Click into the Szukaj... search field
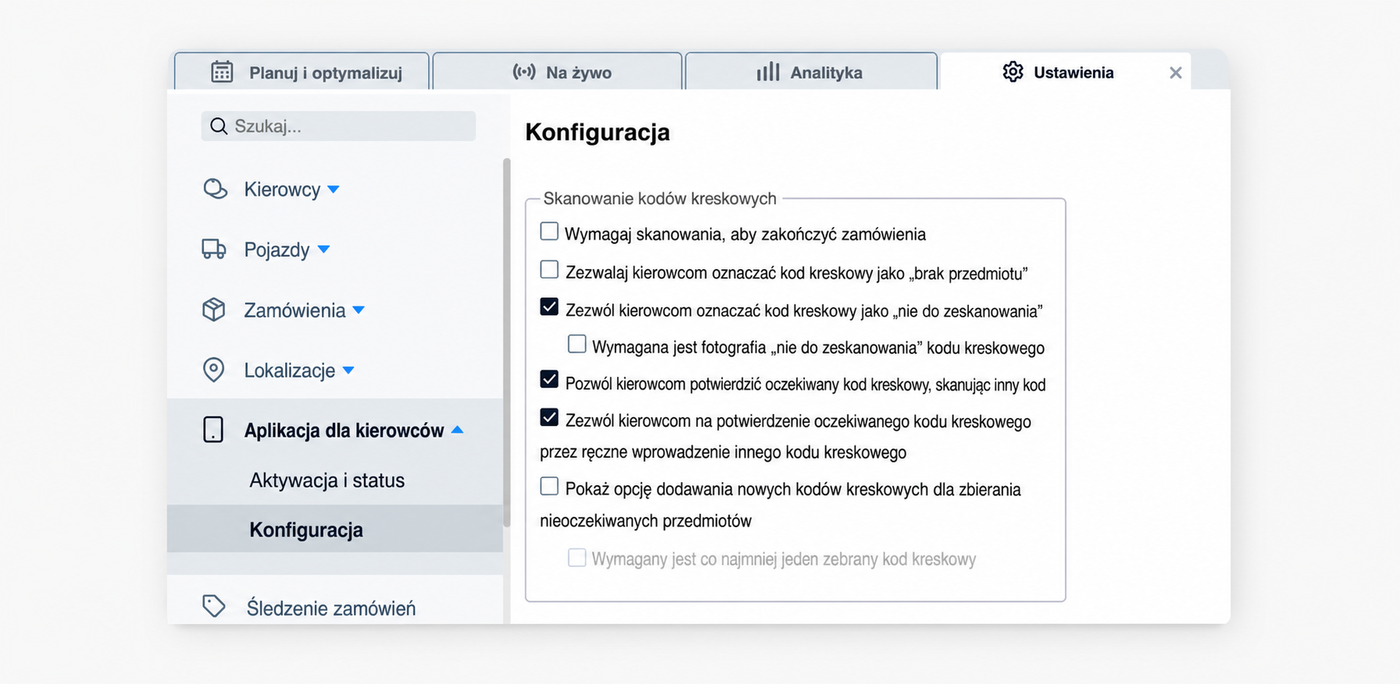Image resolution: width=1400 pixels, height=684 pixels. point(338,126)
